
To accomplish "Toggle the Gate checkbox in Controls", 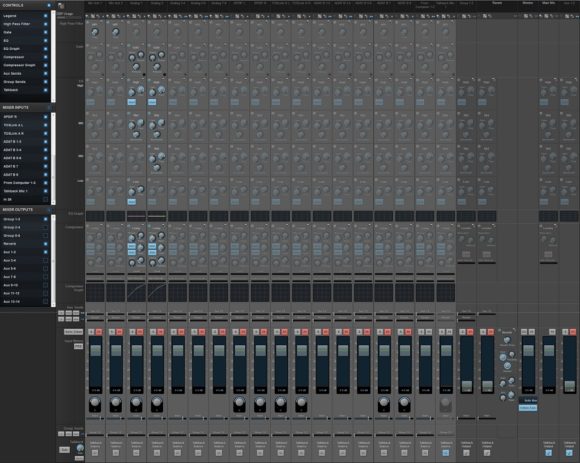I will [45, 32].
